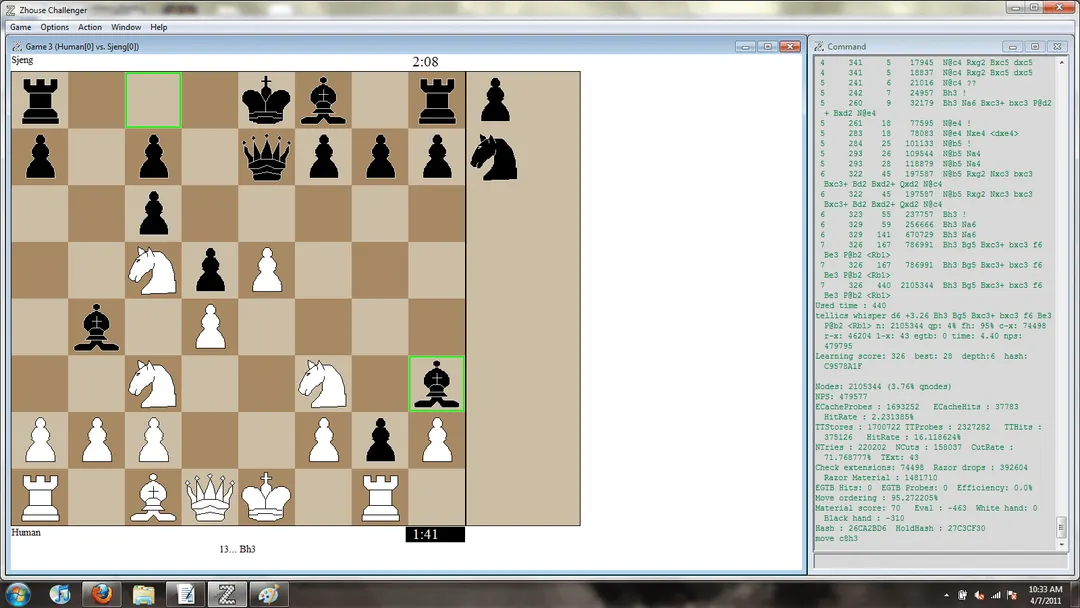
Task: Select the white knight on f3
Action: point(323,384)
